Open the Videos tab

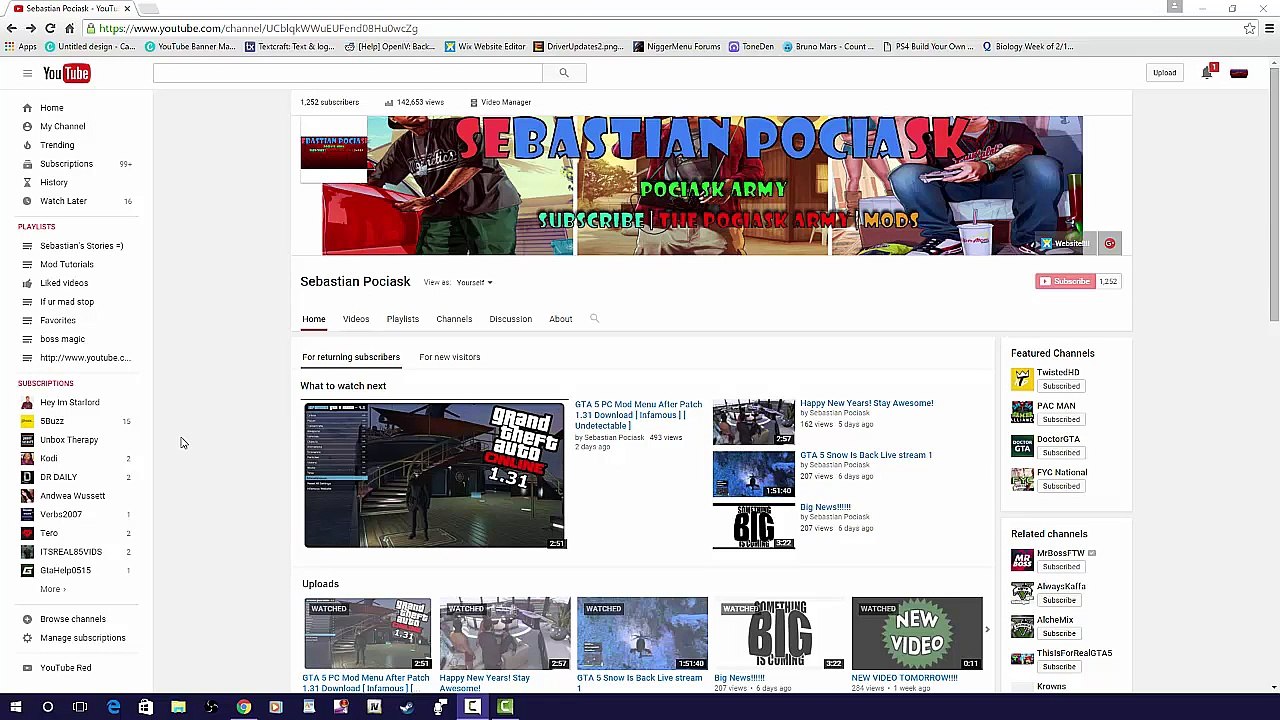pos(356,319)
